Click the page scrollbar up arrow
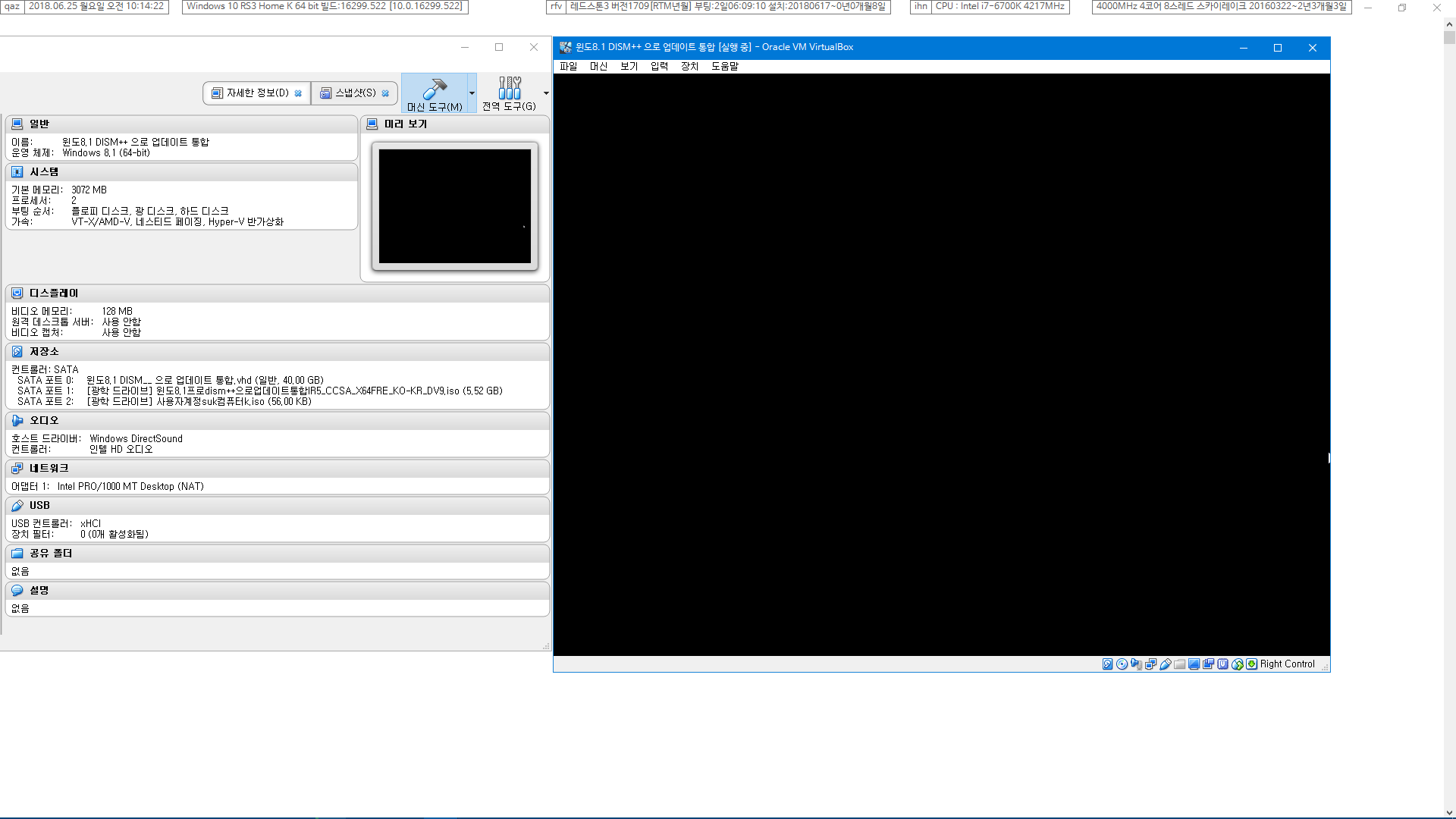This screenshot has height=819, width=1456. pyautogui.click(x=1449, y=24)
